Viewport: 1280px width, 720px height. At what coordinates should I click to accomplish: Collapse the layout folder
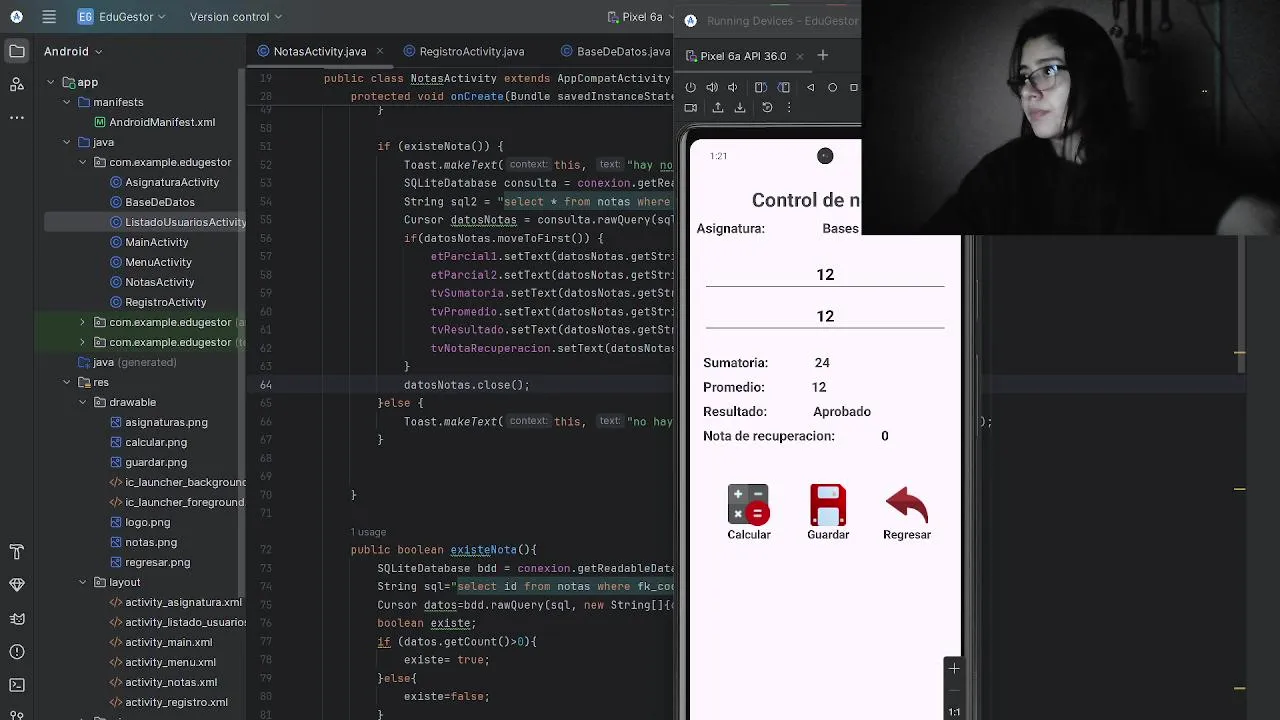coord(83,582)
